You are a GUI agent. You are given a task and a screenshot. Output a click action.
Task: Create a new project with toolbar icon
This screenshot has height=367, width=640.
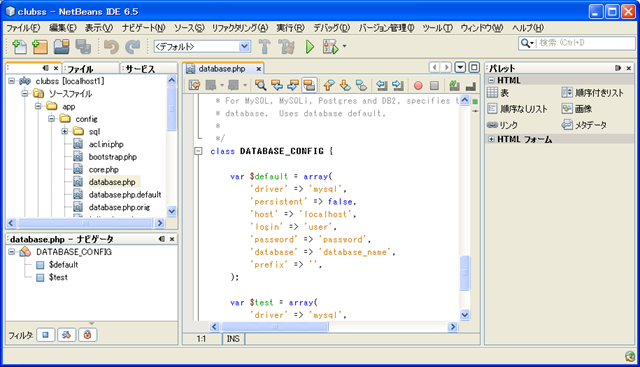[x=40, y=47]
